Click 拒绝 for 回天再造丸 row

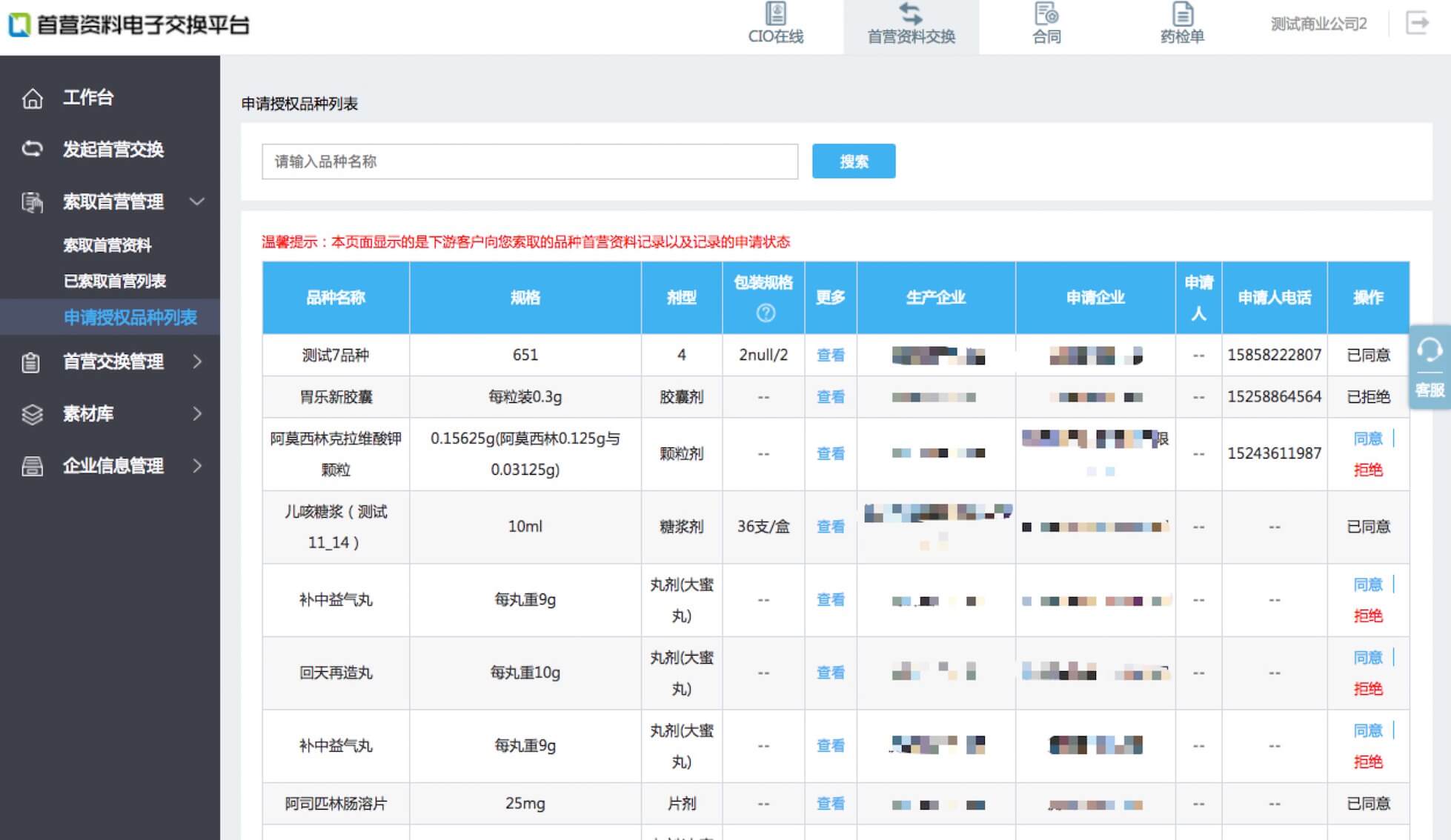click(1368, 689)
